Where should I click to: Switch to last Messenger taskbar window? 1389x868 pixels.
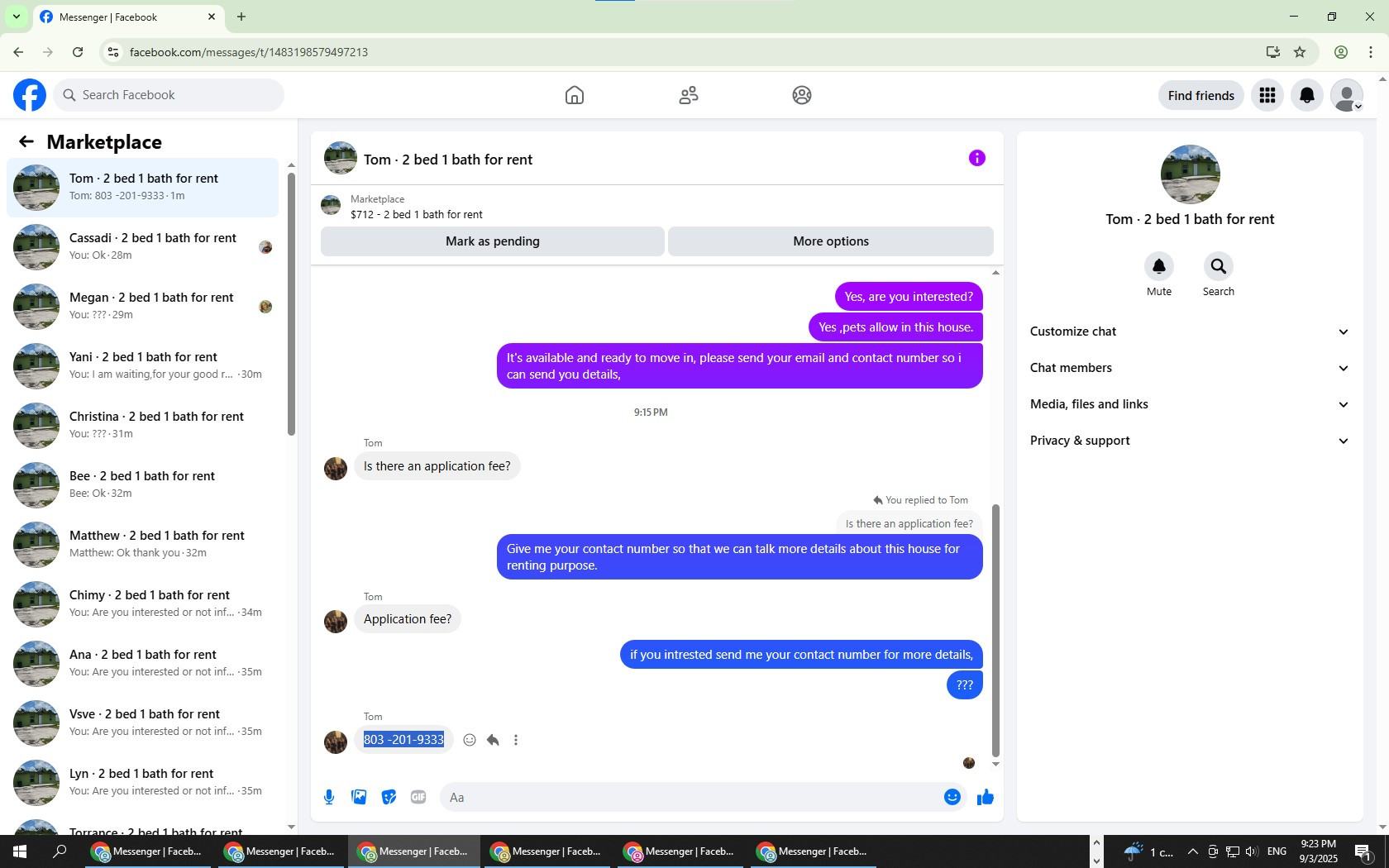pyautogui.click(x=814, y=851)
